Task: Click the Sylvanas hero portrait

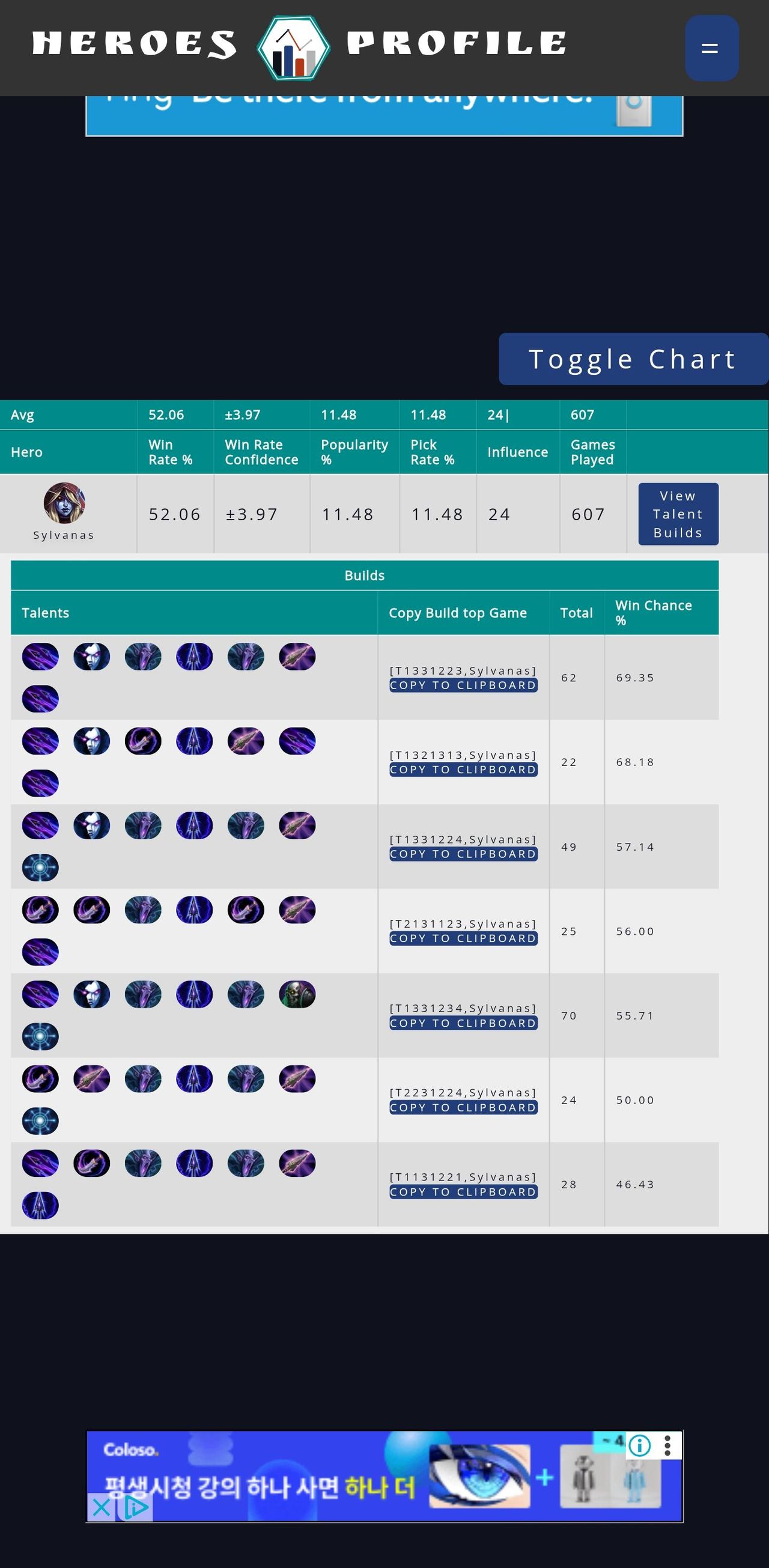Action: point(64,503)
